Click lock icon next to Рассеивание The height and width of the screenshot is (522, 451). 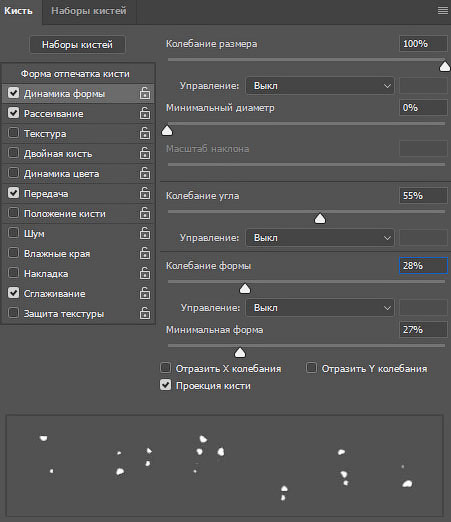click(x=145, y=114)
